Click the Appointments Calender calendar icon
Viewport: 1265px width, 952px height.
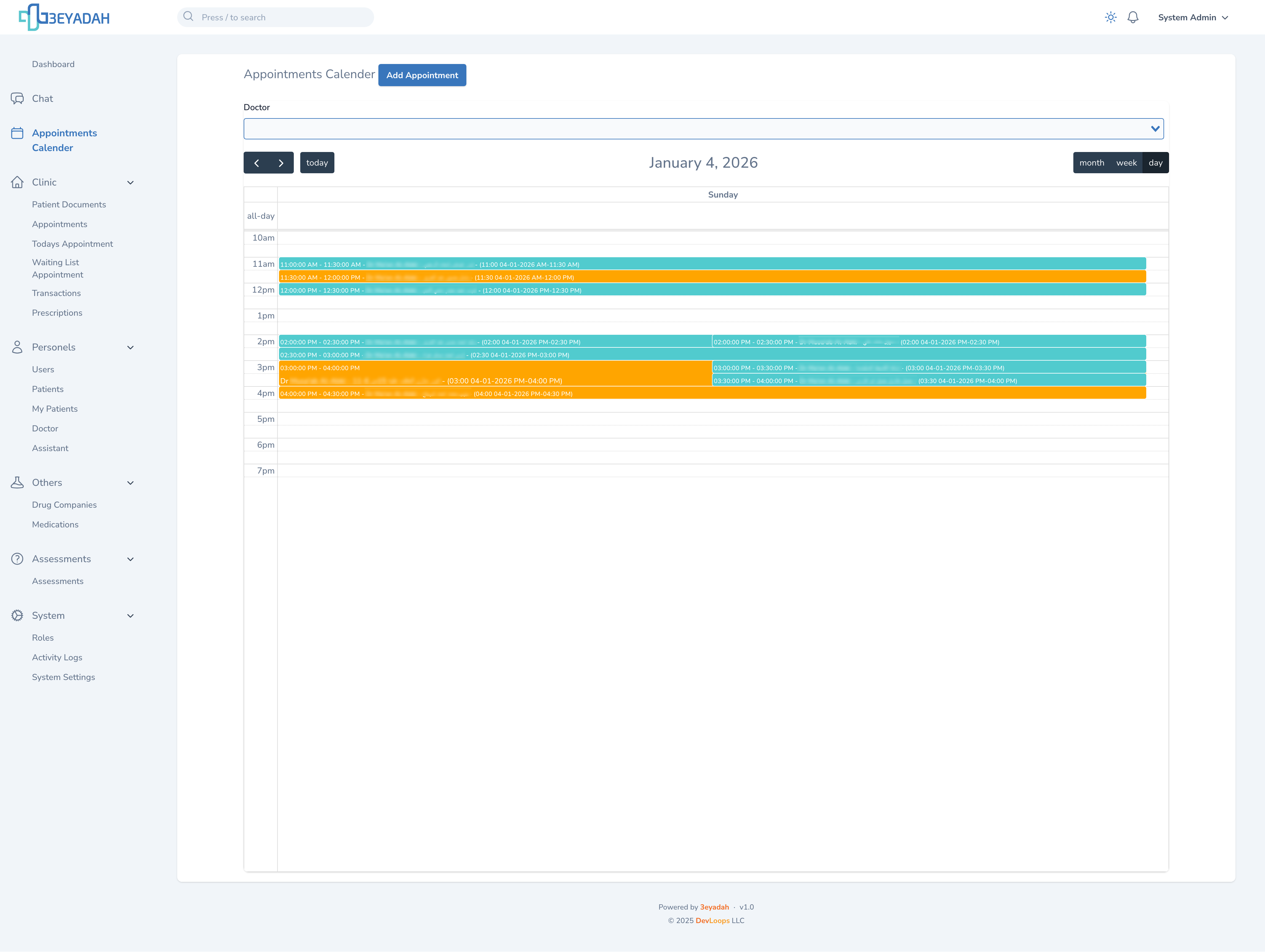click(x=17, y=133)
